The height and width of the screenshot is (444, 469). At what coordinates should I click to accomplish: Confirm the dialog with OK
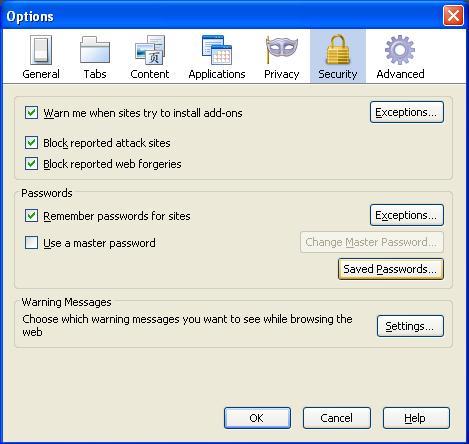point(257,418)
